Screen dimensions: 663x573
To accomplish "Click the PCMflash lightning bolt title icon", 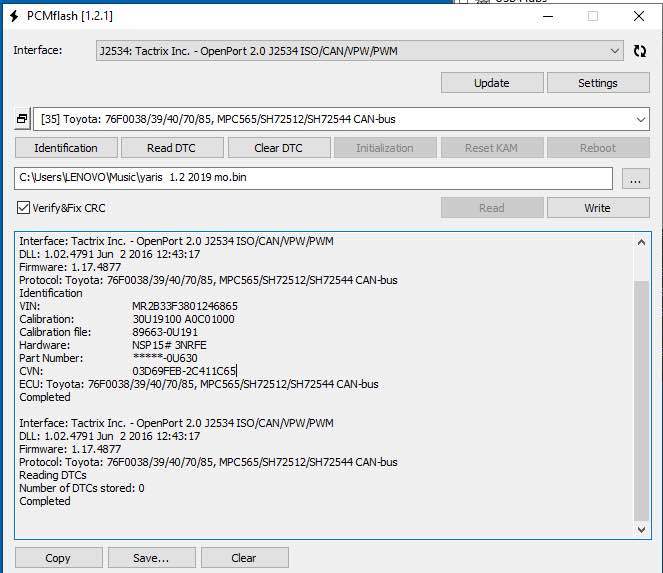I will pos(14,16).
